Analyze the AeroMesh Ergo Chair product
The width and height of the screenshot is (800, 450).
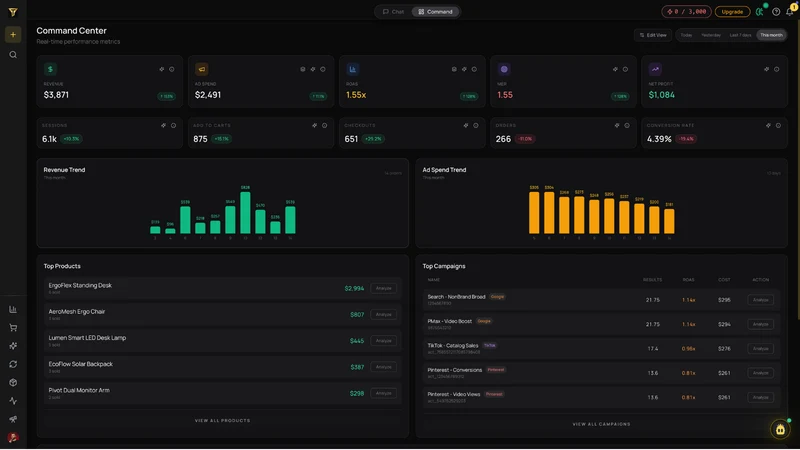click(384, 314)
